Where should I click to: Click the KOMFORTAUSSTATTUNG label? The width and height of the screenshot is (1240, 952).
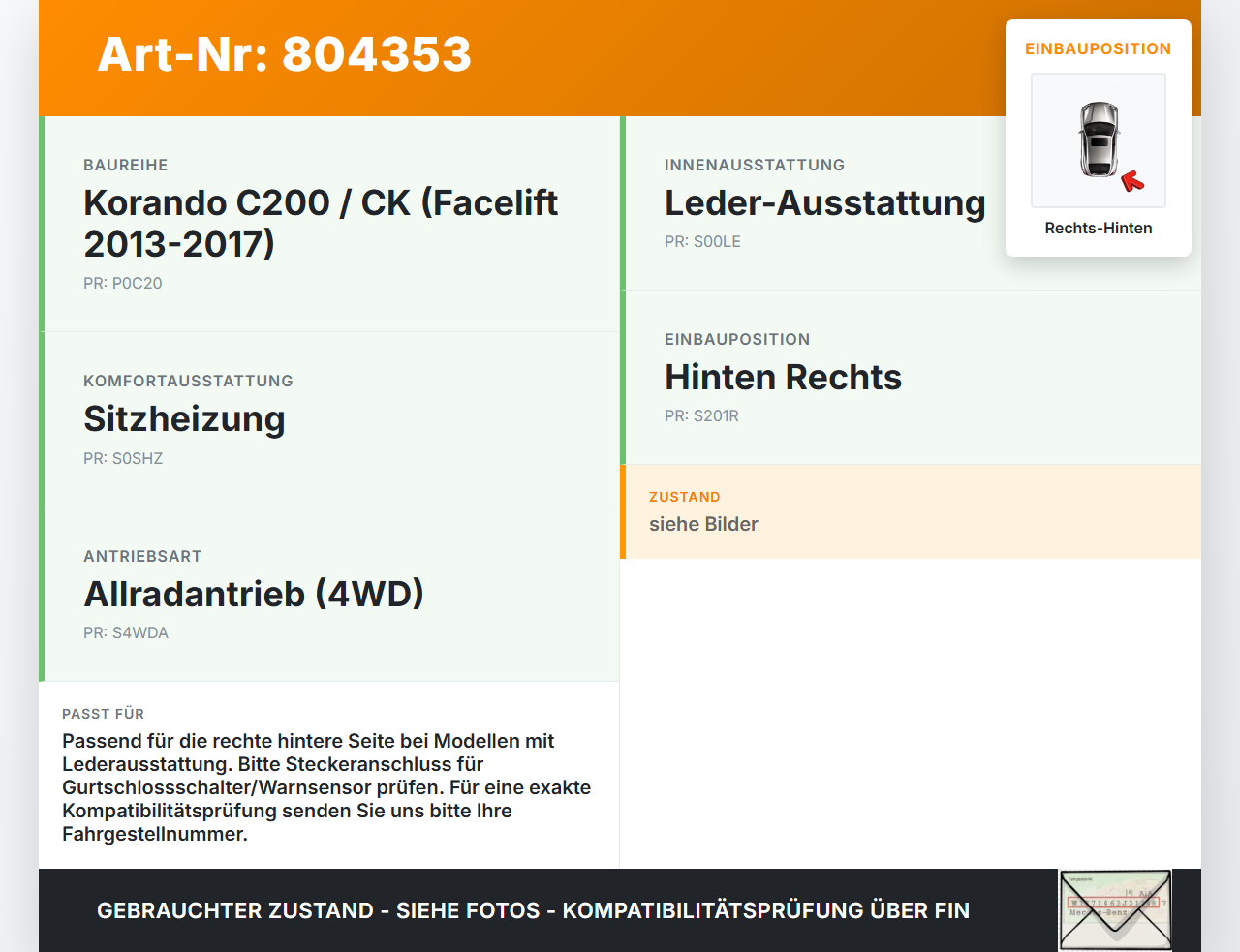[x=188, y=381]
